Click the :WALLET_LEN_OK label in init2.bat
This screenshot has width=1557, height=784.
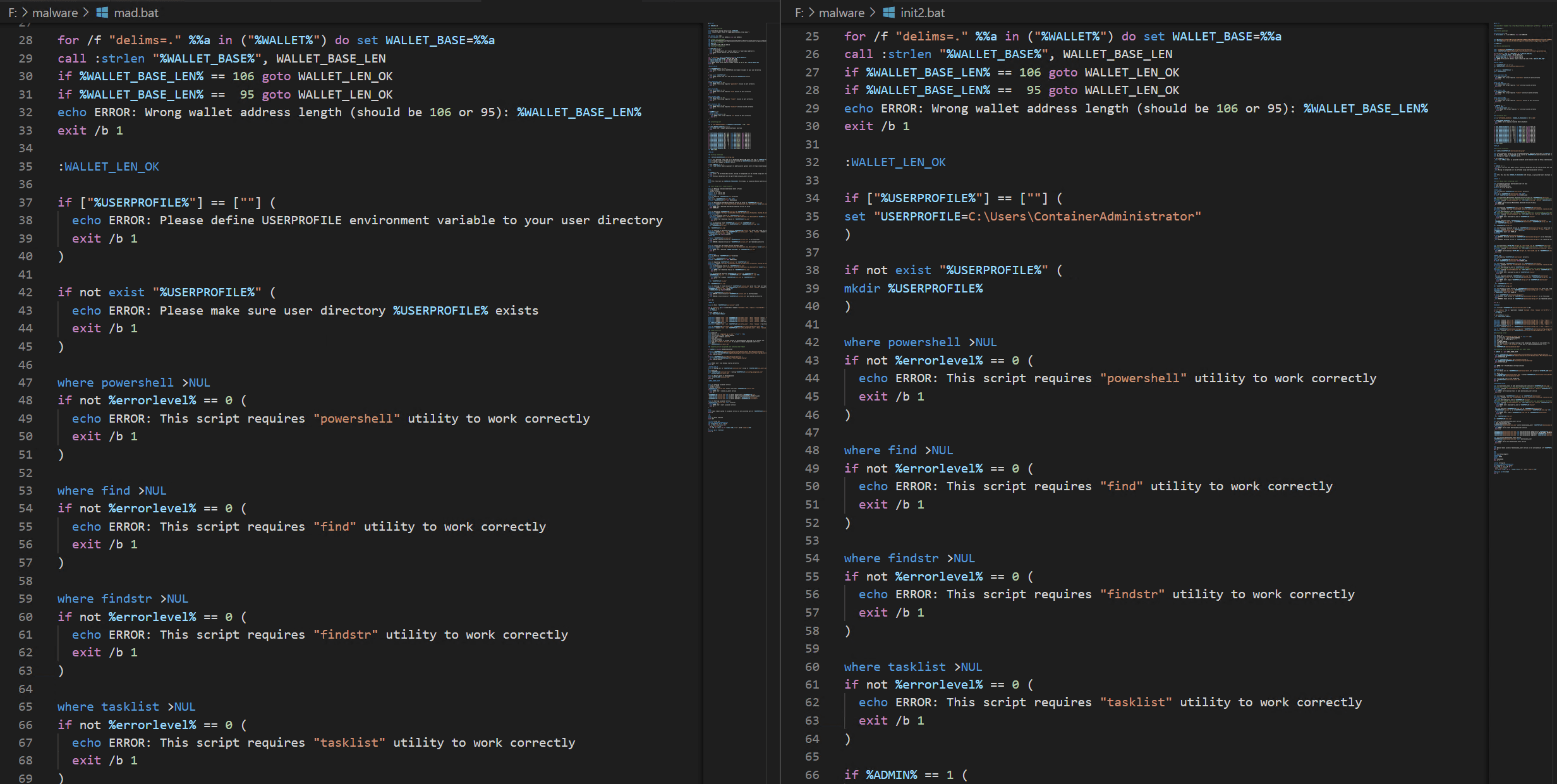(x=895, y=162)
